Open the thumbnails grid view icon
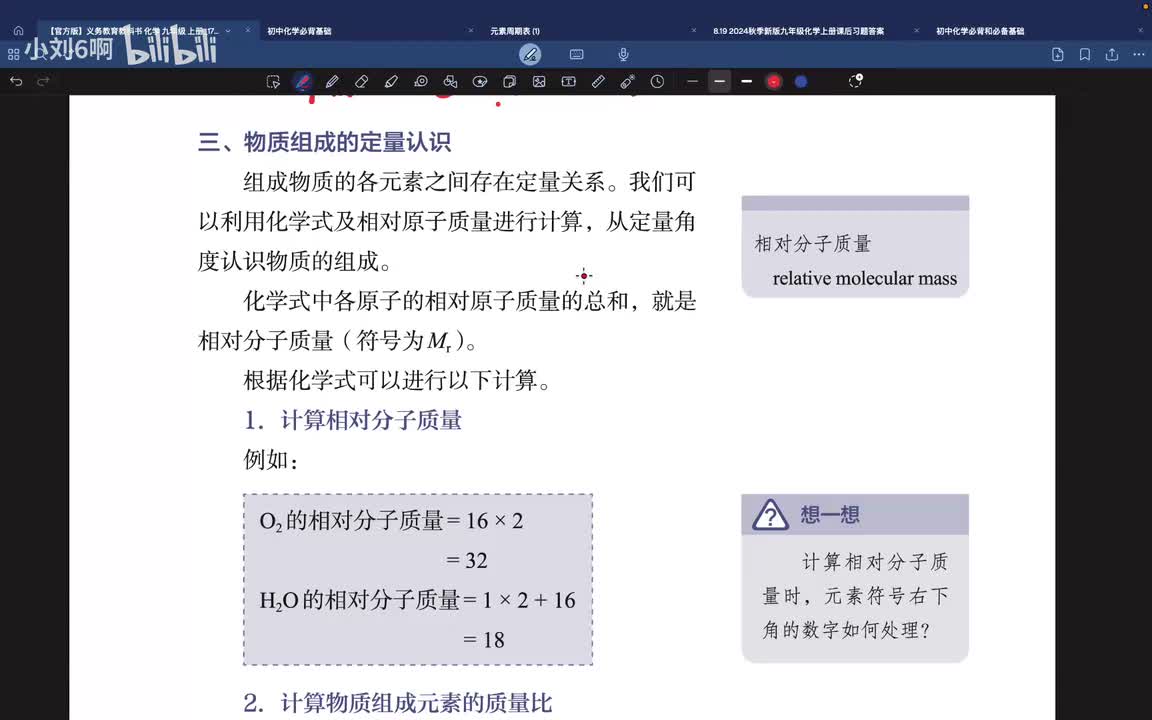Viewport: 1152px width, 720px height. click(13, 54)
